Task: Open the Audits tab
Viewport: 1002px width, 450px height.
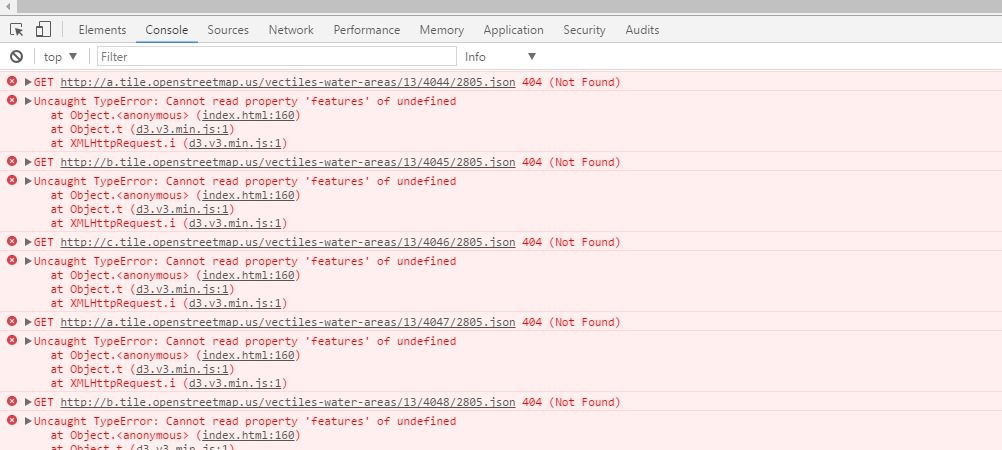Action: pos(642,30)
